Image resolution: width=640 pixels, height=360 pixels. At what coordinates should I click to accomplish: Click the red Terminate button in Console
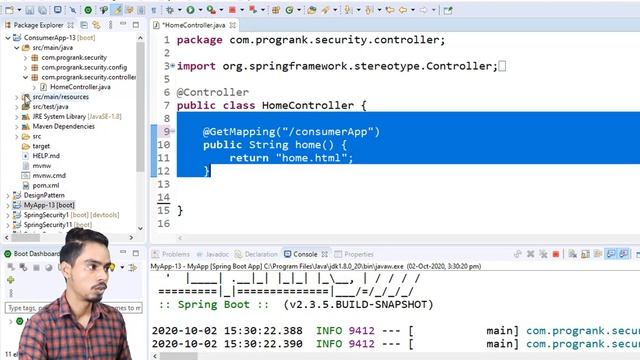pos(556,254)
